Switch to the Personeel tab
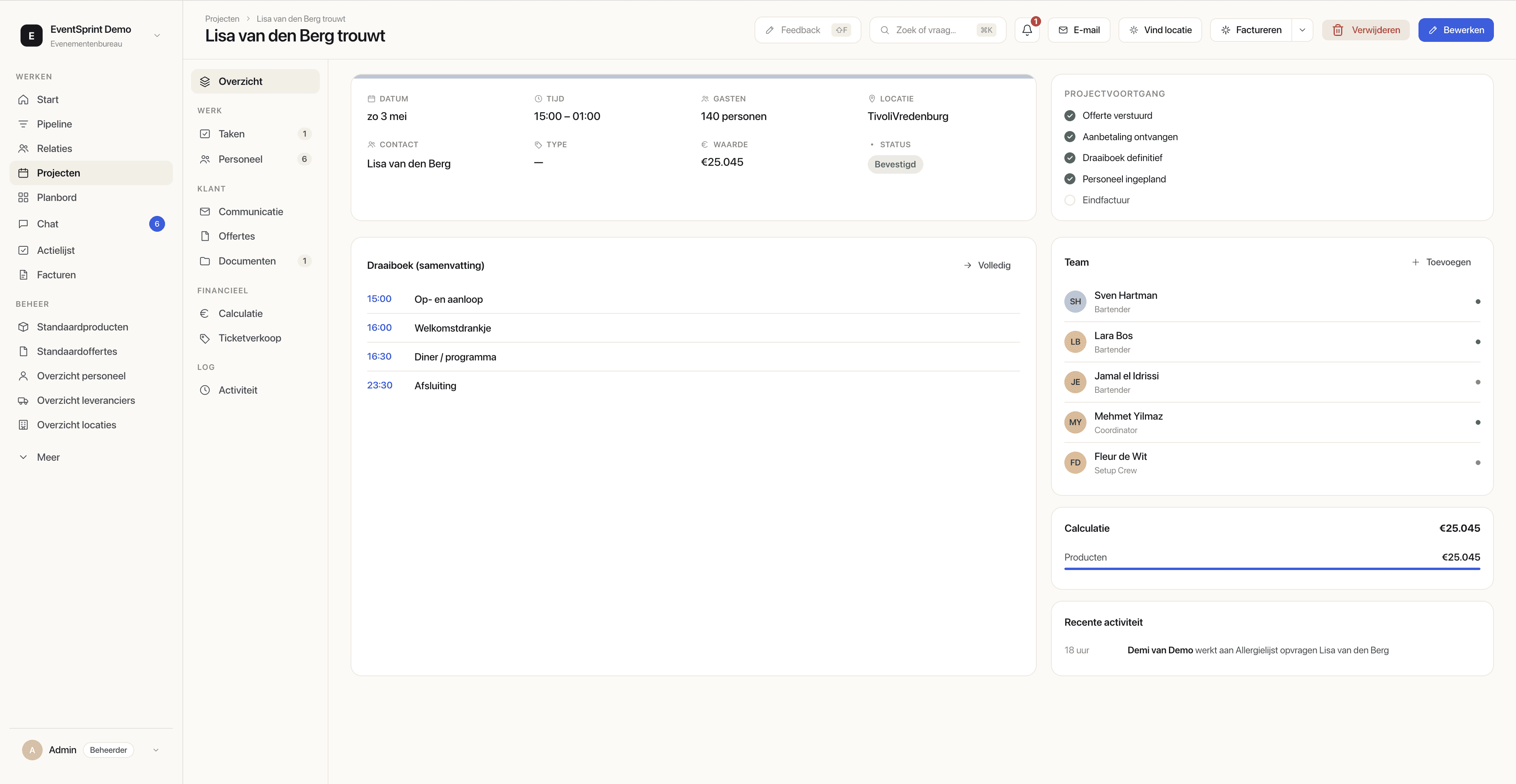Viewport: 1516px width, 784px height. point(240,159)
